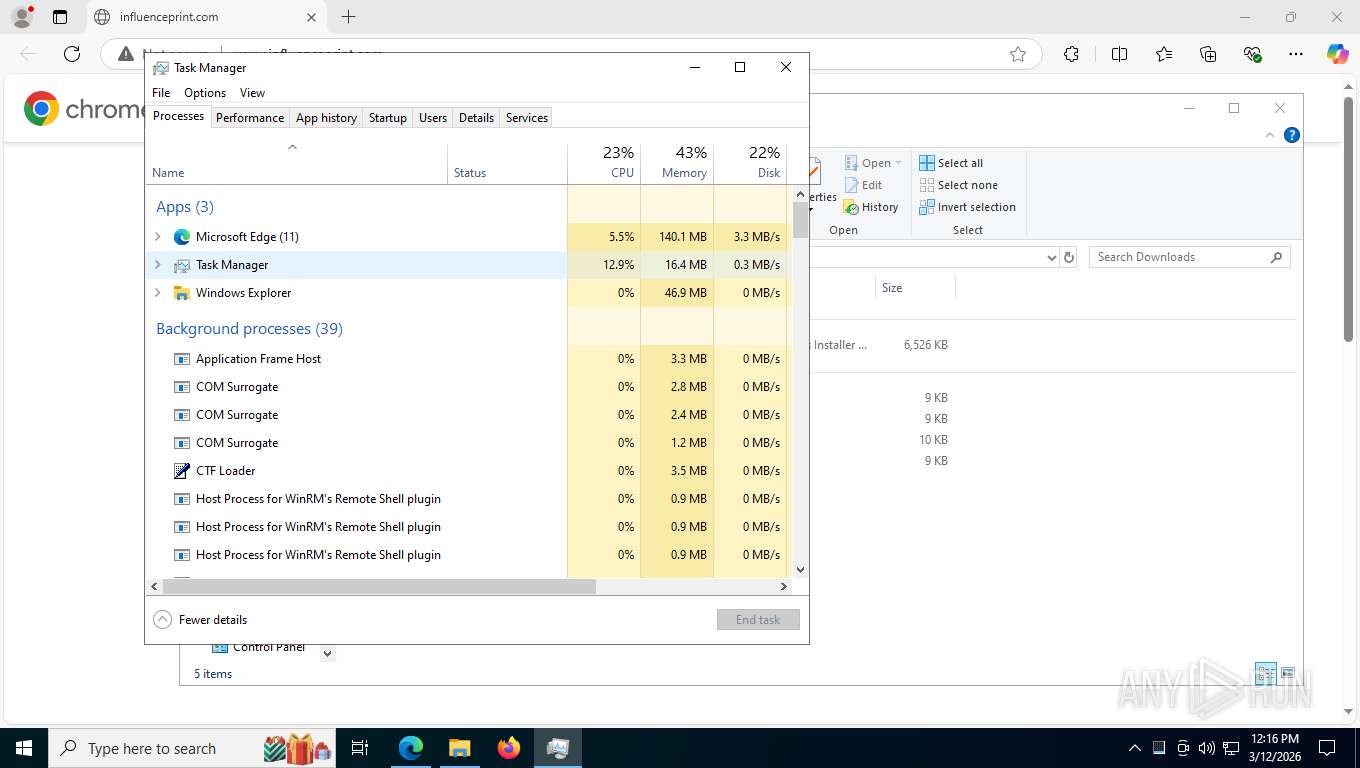
Task: Click the Task Manager process row icon
Action: tap(182, 265)
